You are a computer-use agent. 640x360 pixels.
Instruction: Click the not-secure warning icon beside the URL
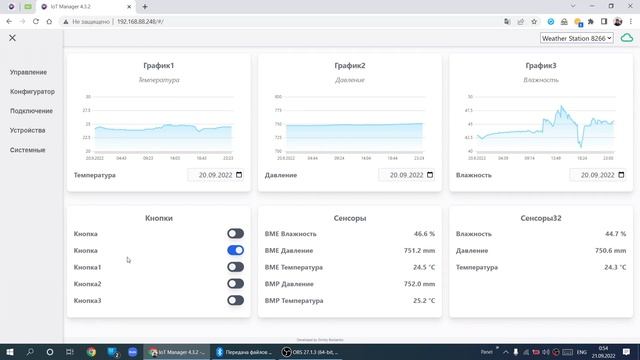coord(65,22)
